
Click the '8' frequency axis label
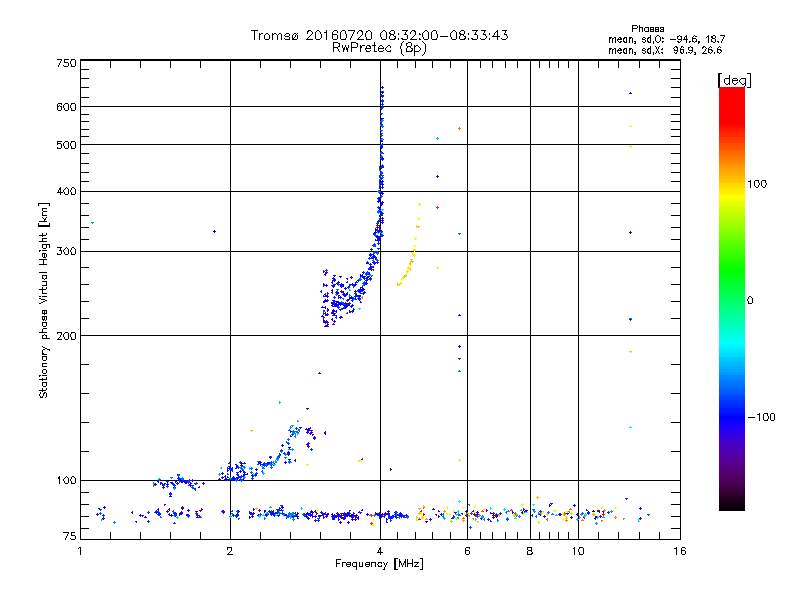[530, 551]
